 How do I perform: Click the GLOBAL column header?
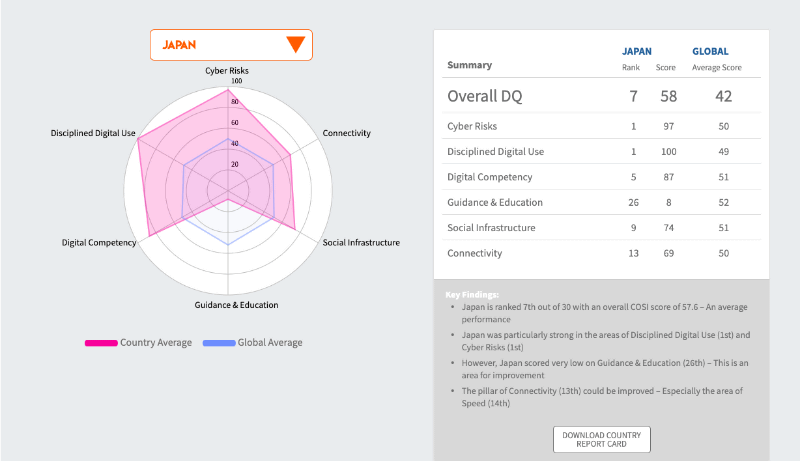point(710,51)
